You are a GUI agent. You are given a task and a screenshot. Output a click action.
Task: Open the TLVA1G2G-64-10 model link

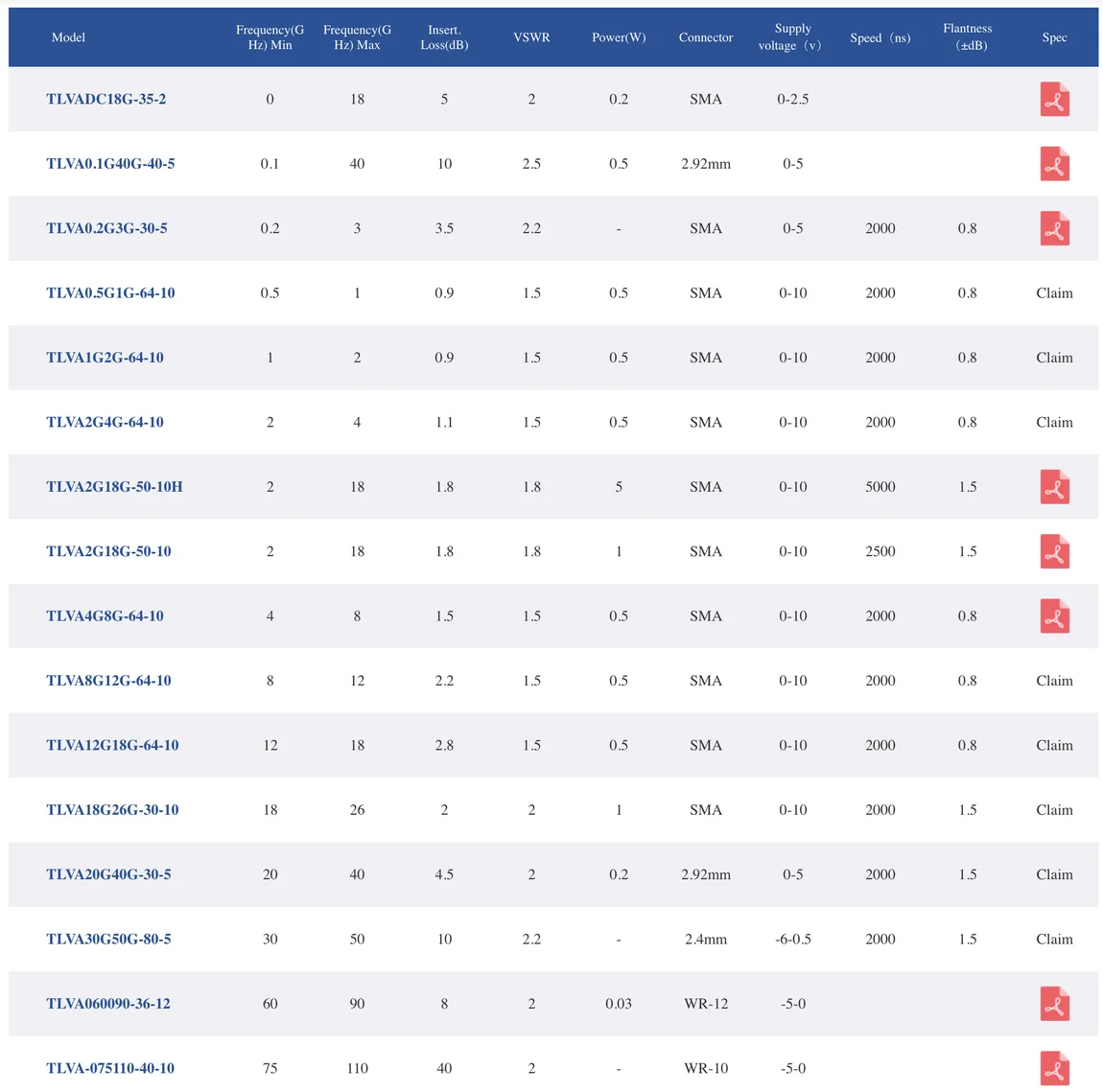pyautogui.click(x=105, y=358)
